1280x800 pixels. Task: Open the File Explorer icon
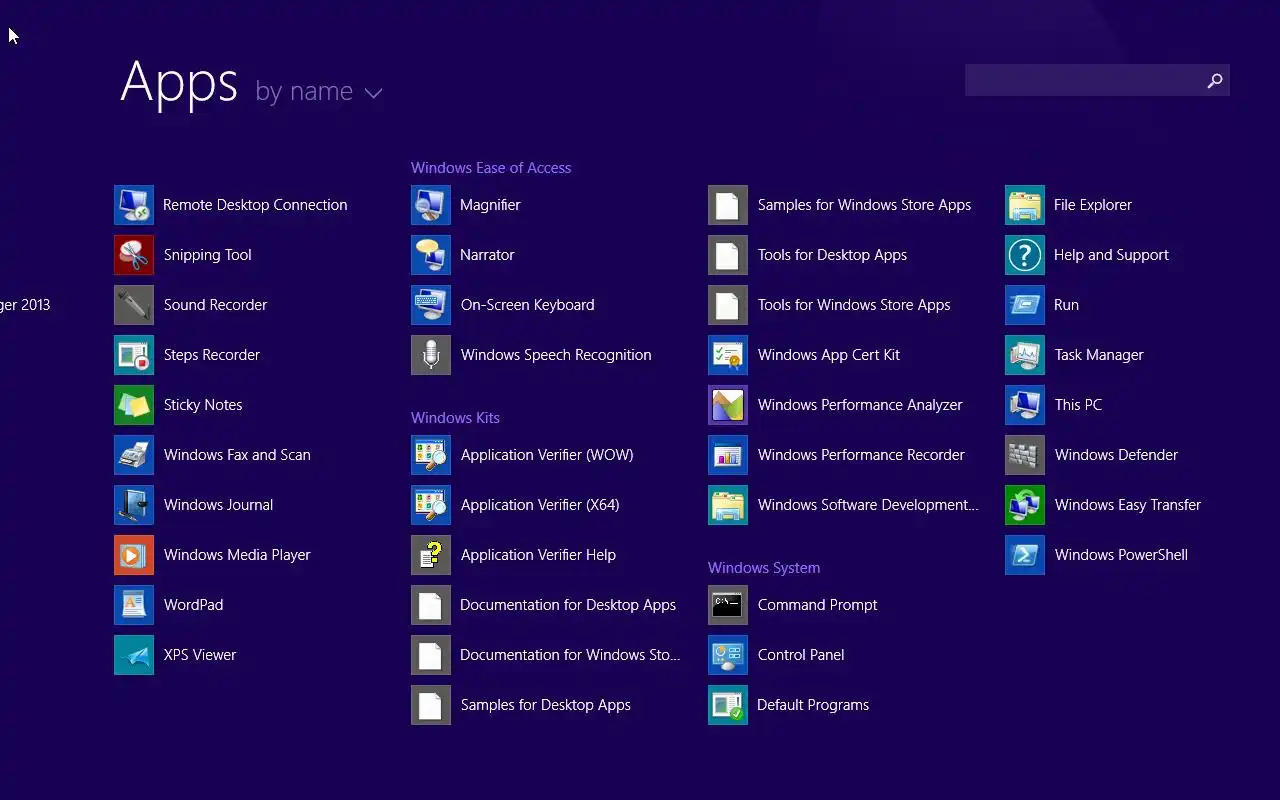(x=1025, y=205)
